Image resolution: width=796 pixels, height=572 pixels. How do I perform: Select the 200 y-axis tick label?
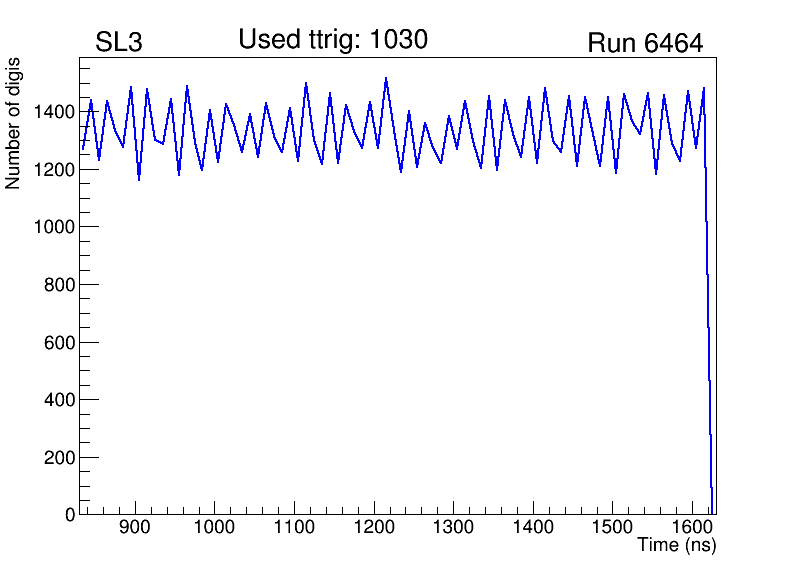(58, 457)
